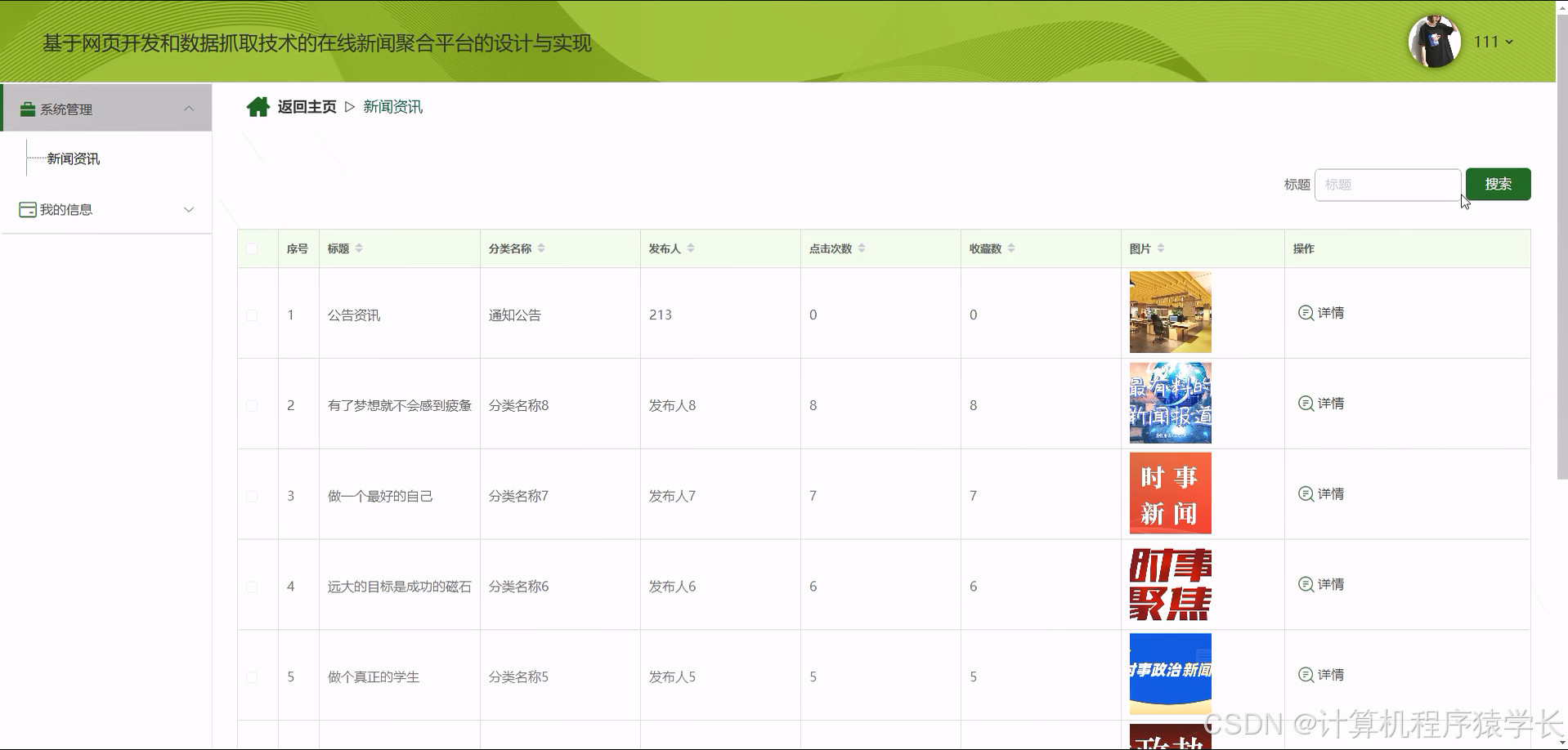The height and width of the screenshot is (750, 1568).
Task: Click the 标题 search input field
Action: [1387, 185]
